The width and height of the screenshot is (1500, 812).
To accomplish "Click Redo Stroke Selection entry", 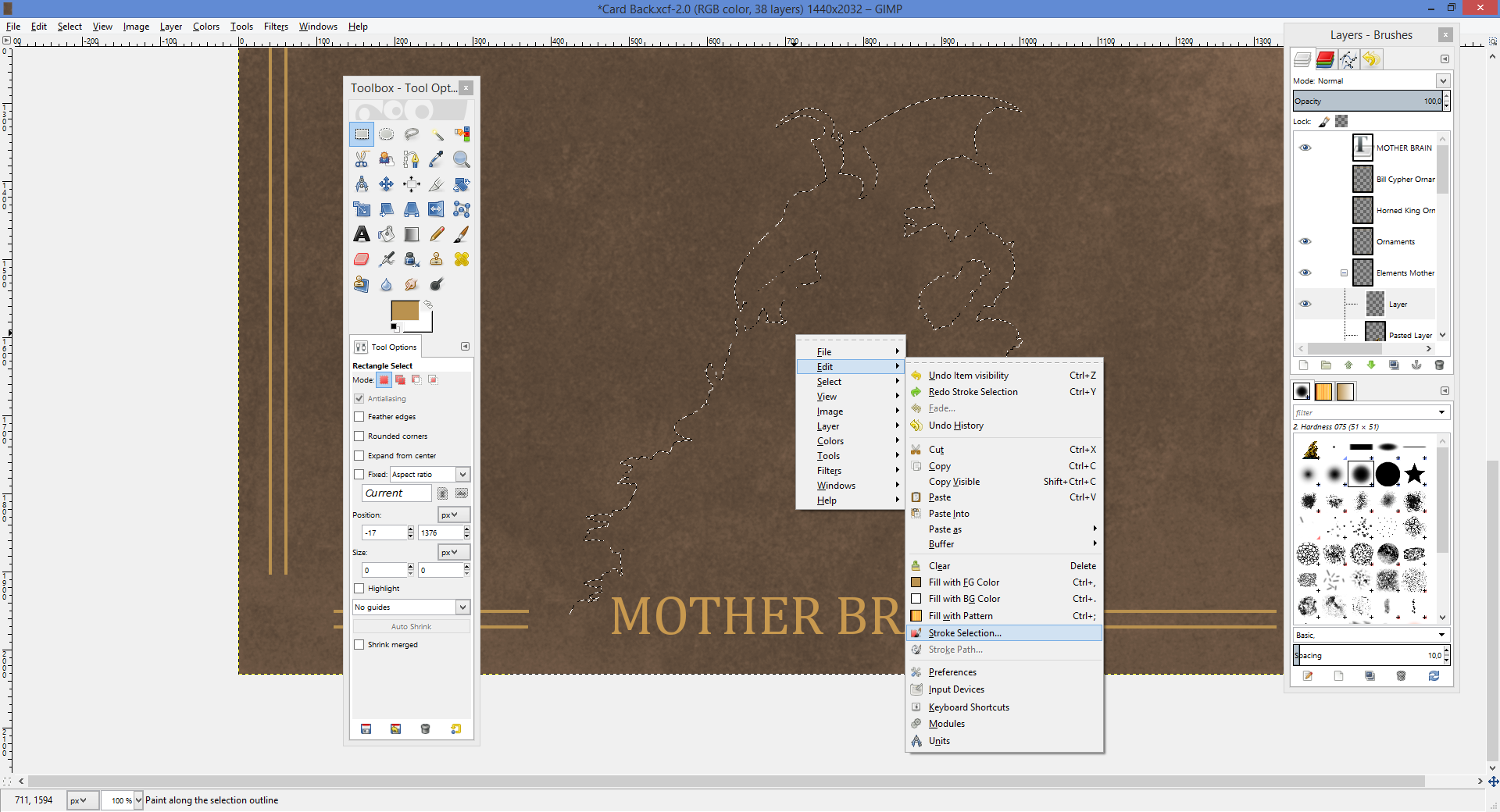I will coord(1004,392).
